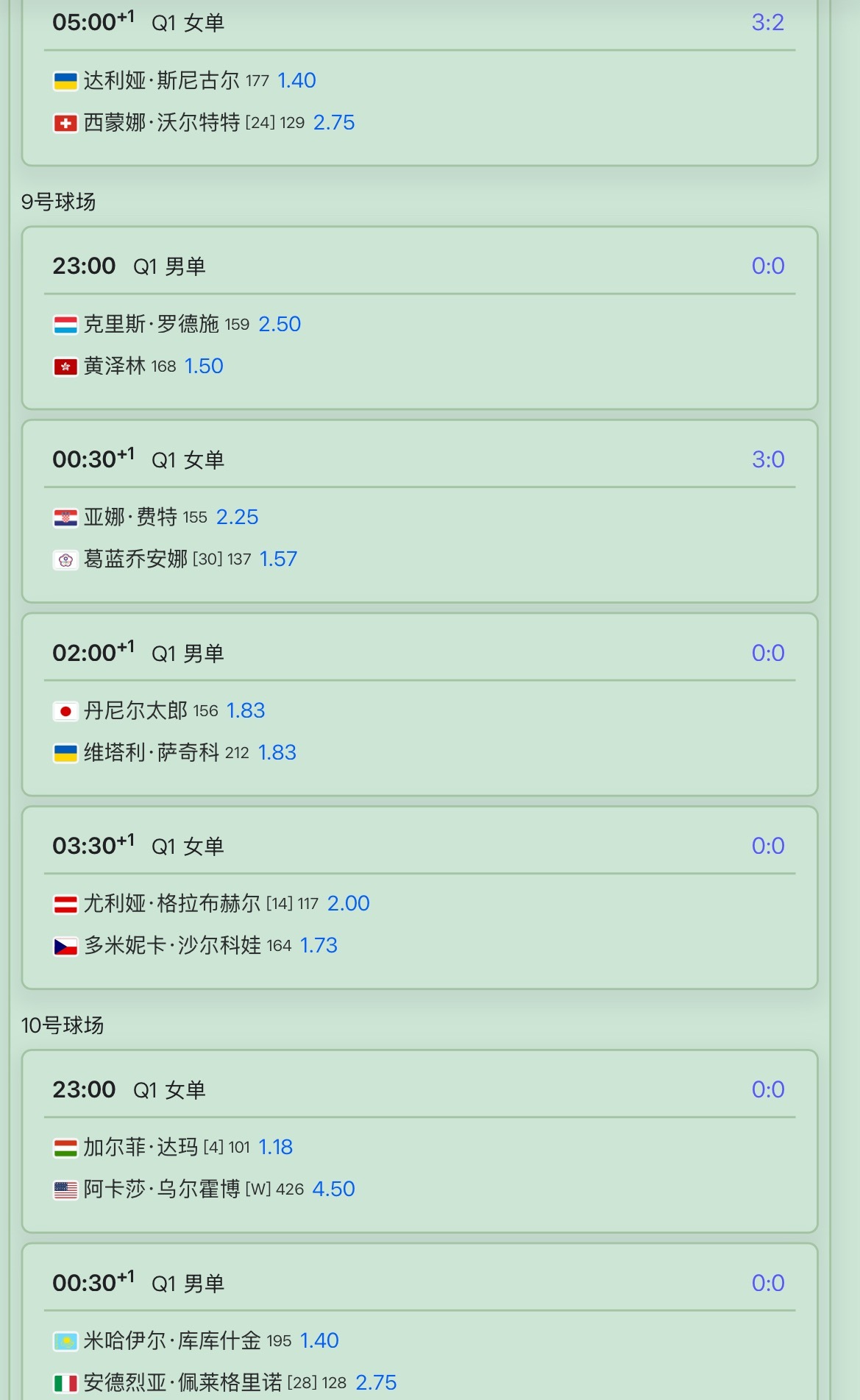Tap the Swiss flag beside 西蒙娜·沃尔特特
Image resolution: width=860 pixels, height=1400 pixels.
(x=65, y=123)
